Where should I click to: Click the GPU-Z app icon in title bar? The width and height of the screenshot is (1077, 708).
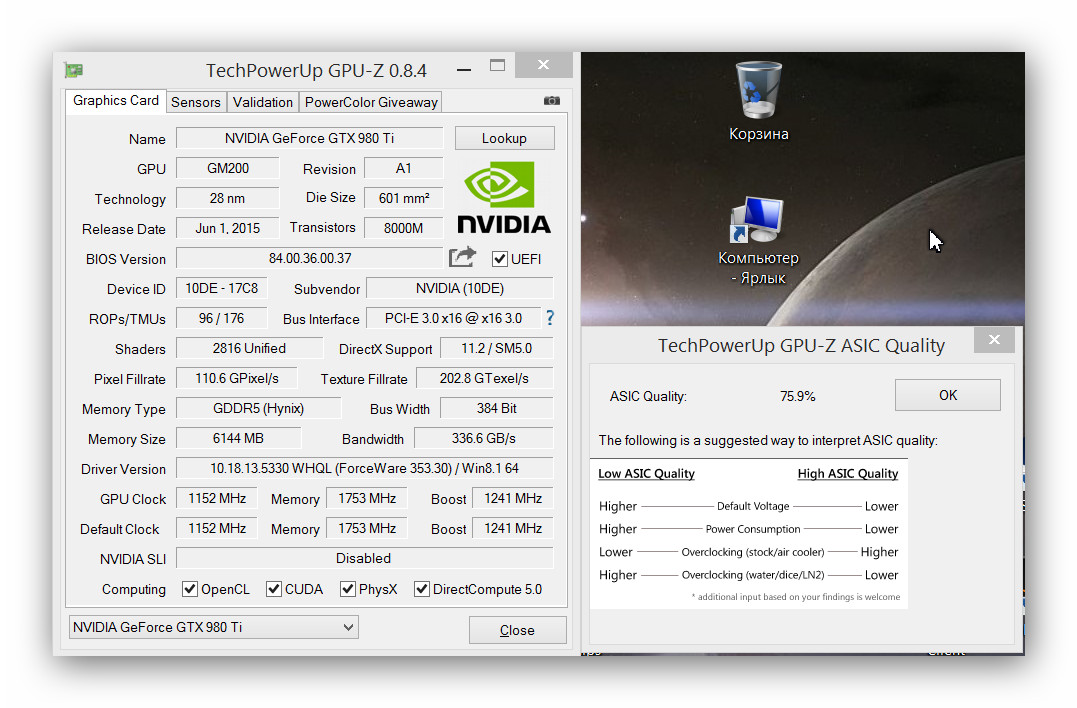coord(74,70)
